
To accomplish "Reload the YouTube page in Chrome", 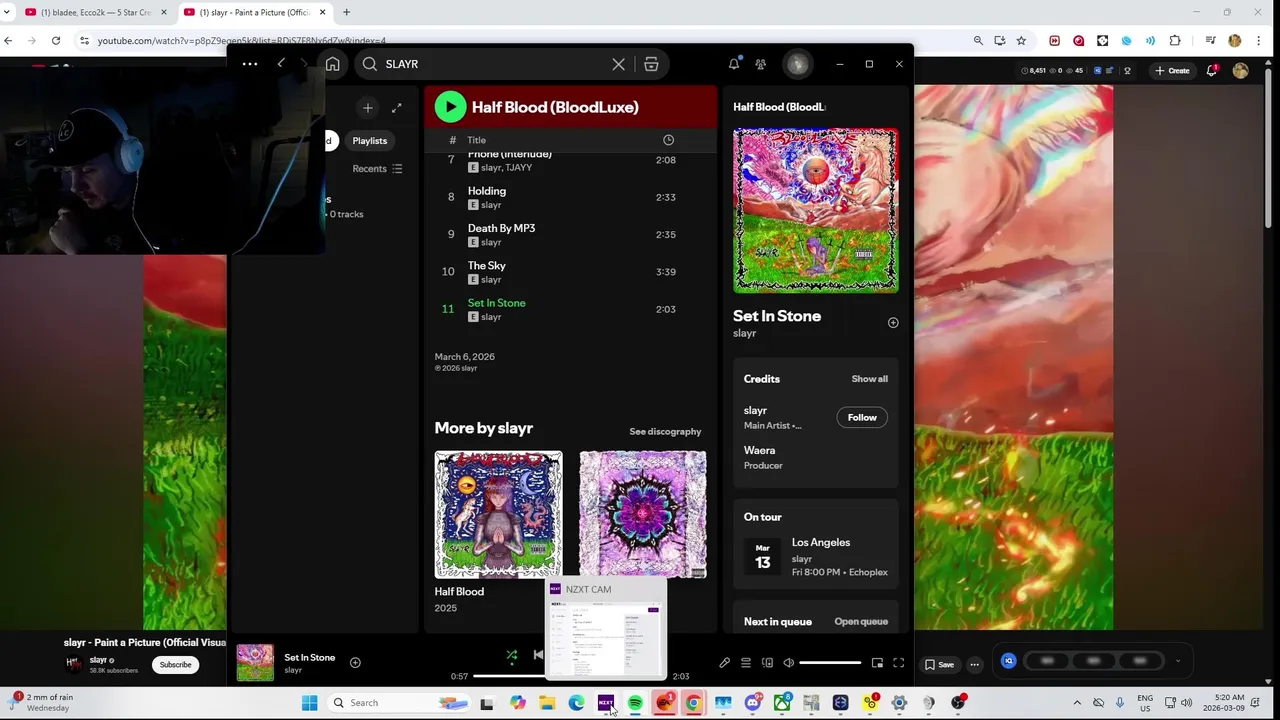I will (x=56, y=41).
